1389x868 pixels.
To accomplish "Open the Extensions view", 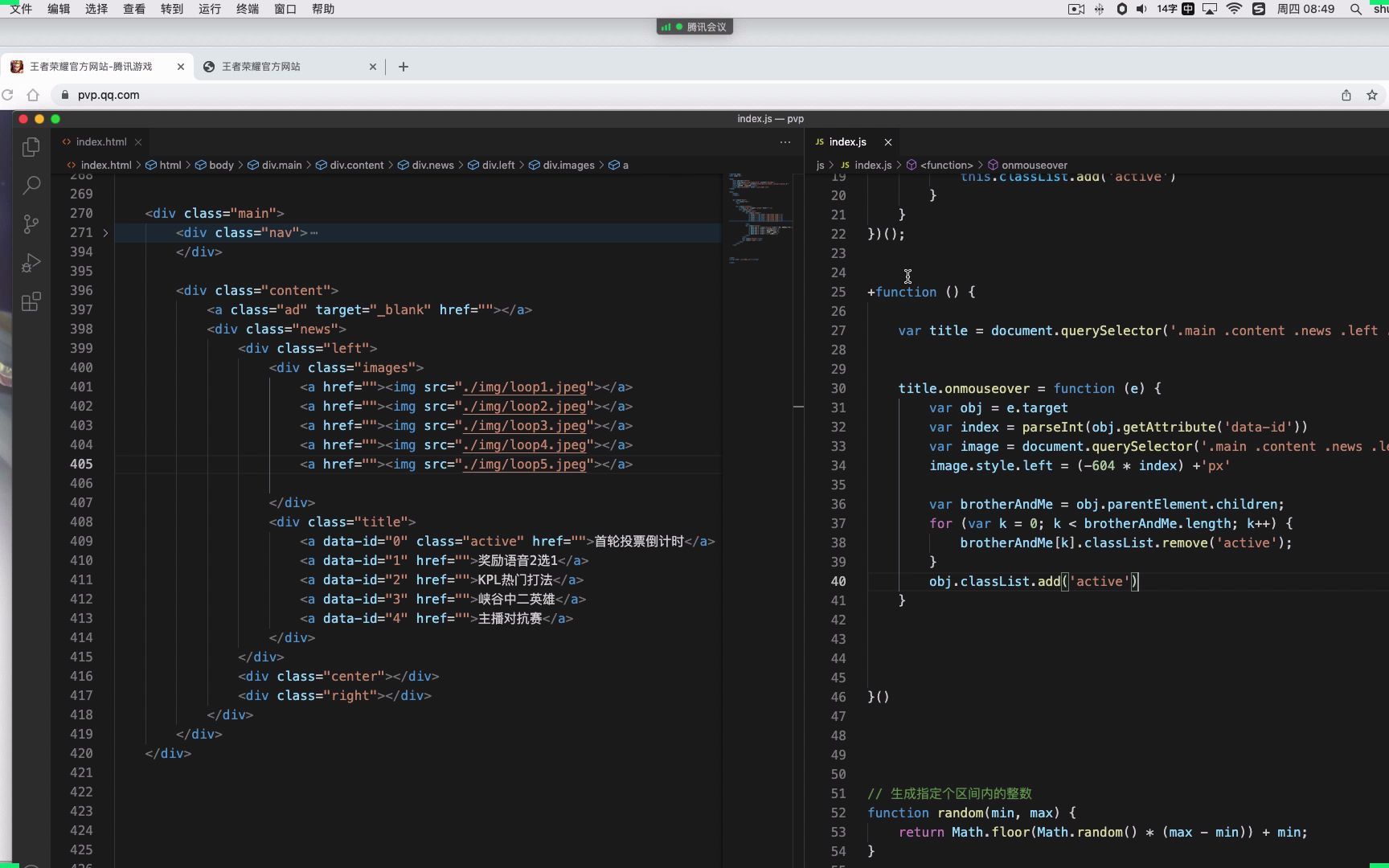I will tap(31, 301).
